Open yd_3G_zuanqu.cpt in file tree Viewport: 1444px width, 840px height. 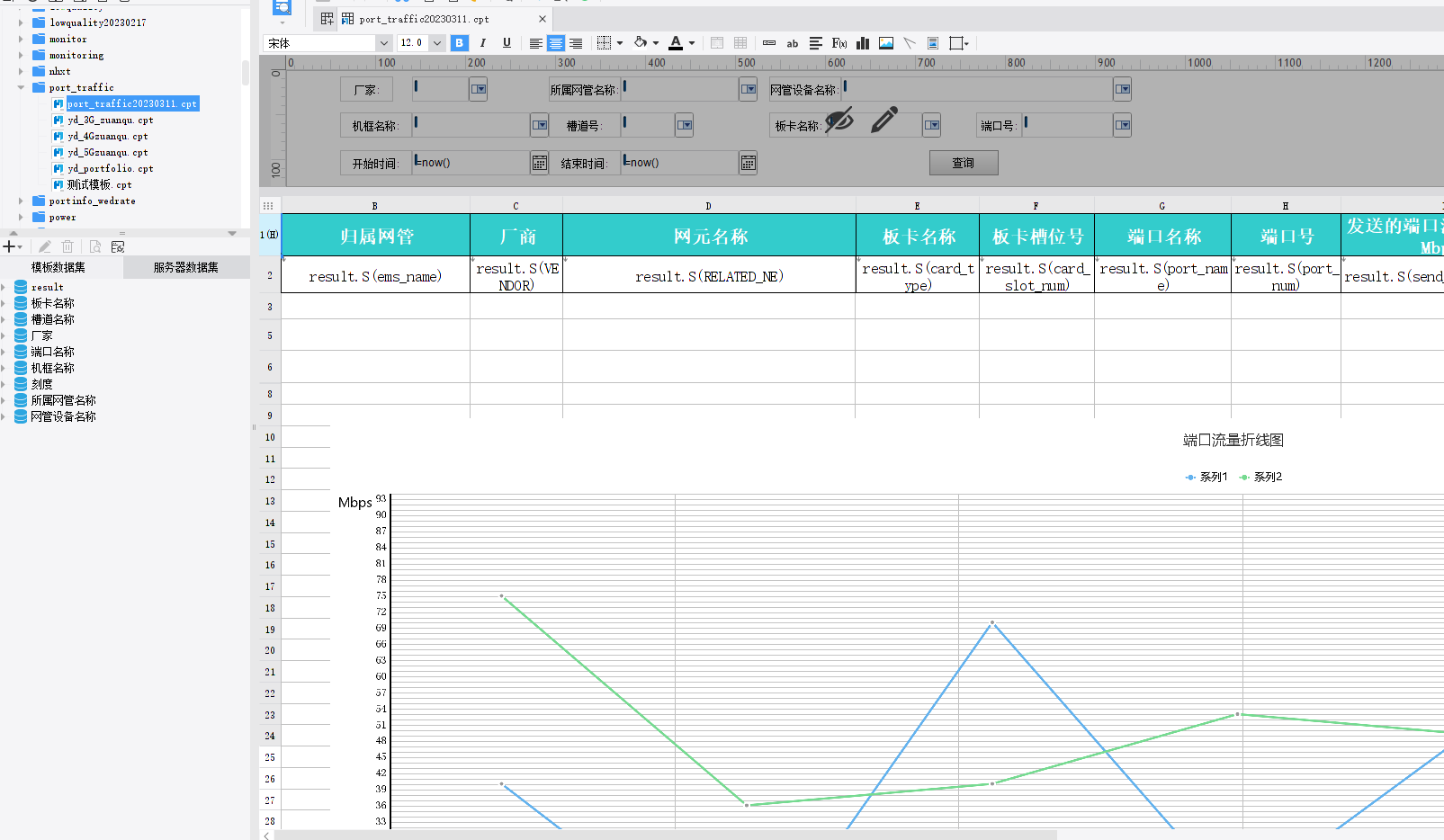click(x=111, y=120)
